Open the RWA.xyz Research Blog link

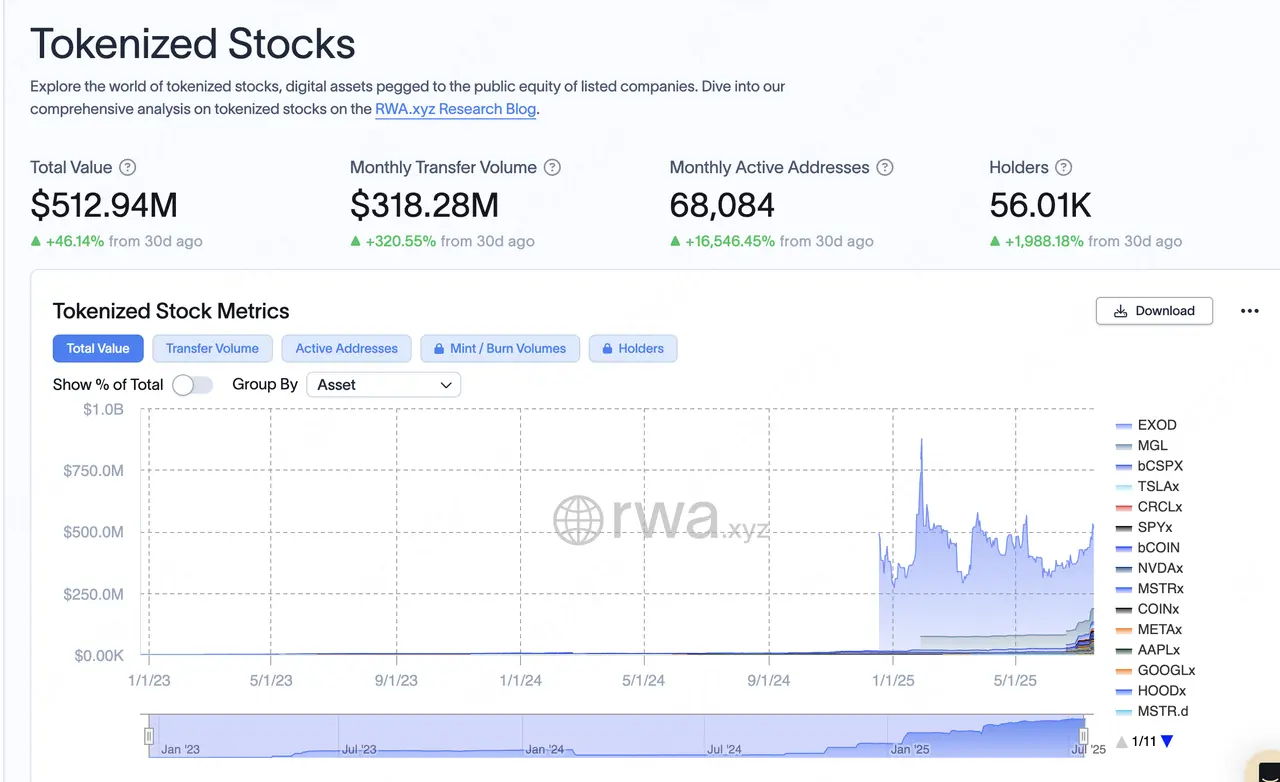point(456,109)
